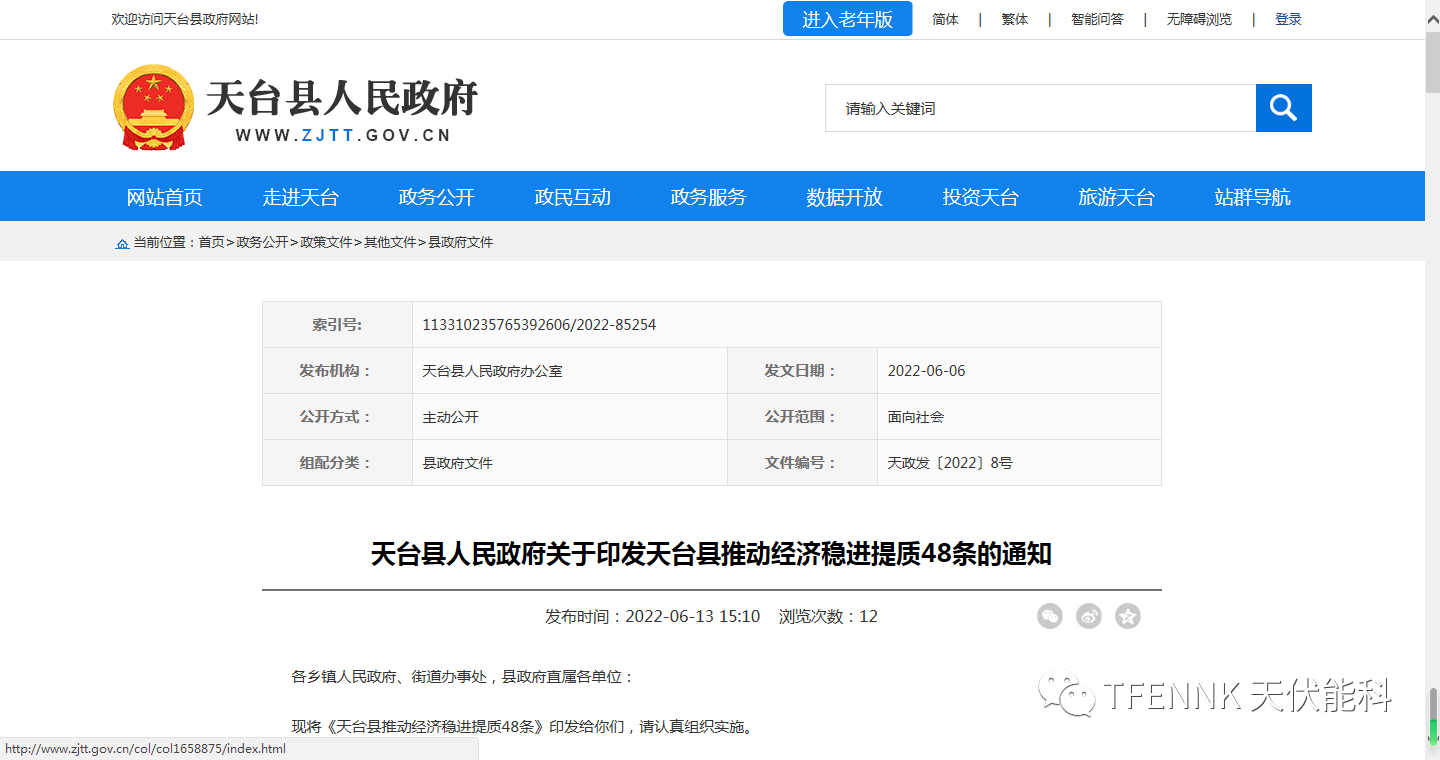Click the blue search magnifier button
Screen dimensions: 1440x760
(1283, 108)
